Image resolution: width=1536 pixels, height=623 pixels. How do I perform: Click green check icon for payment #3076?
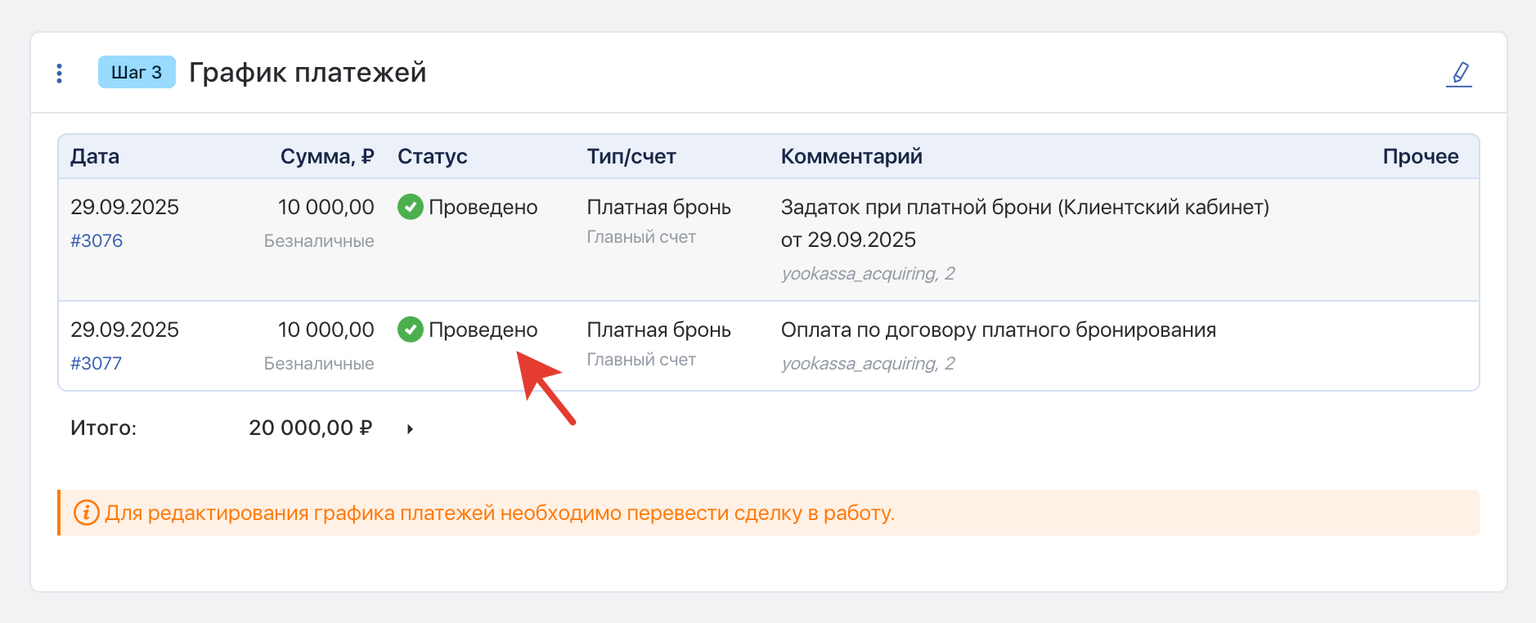tap(410, 207)
